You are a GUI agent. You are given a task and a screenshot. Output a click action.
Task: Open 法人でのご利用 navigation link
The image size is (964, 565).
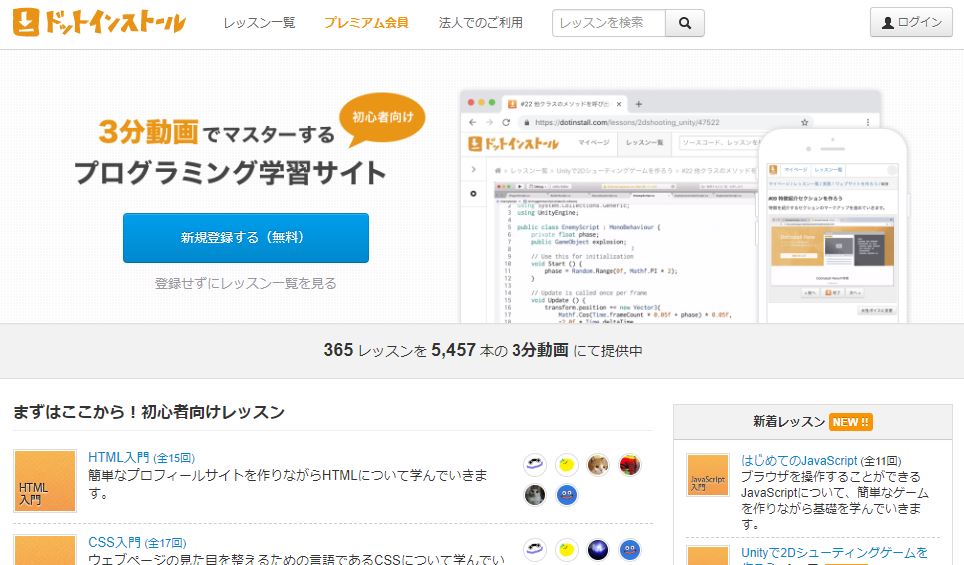tap(480, 23)
